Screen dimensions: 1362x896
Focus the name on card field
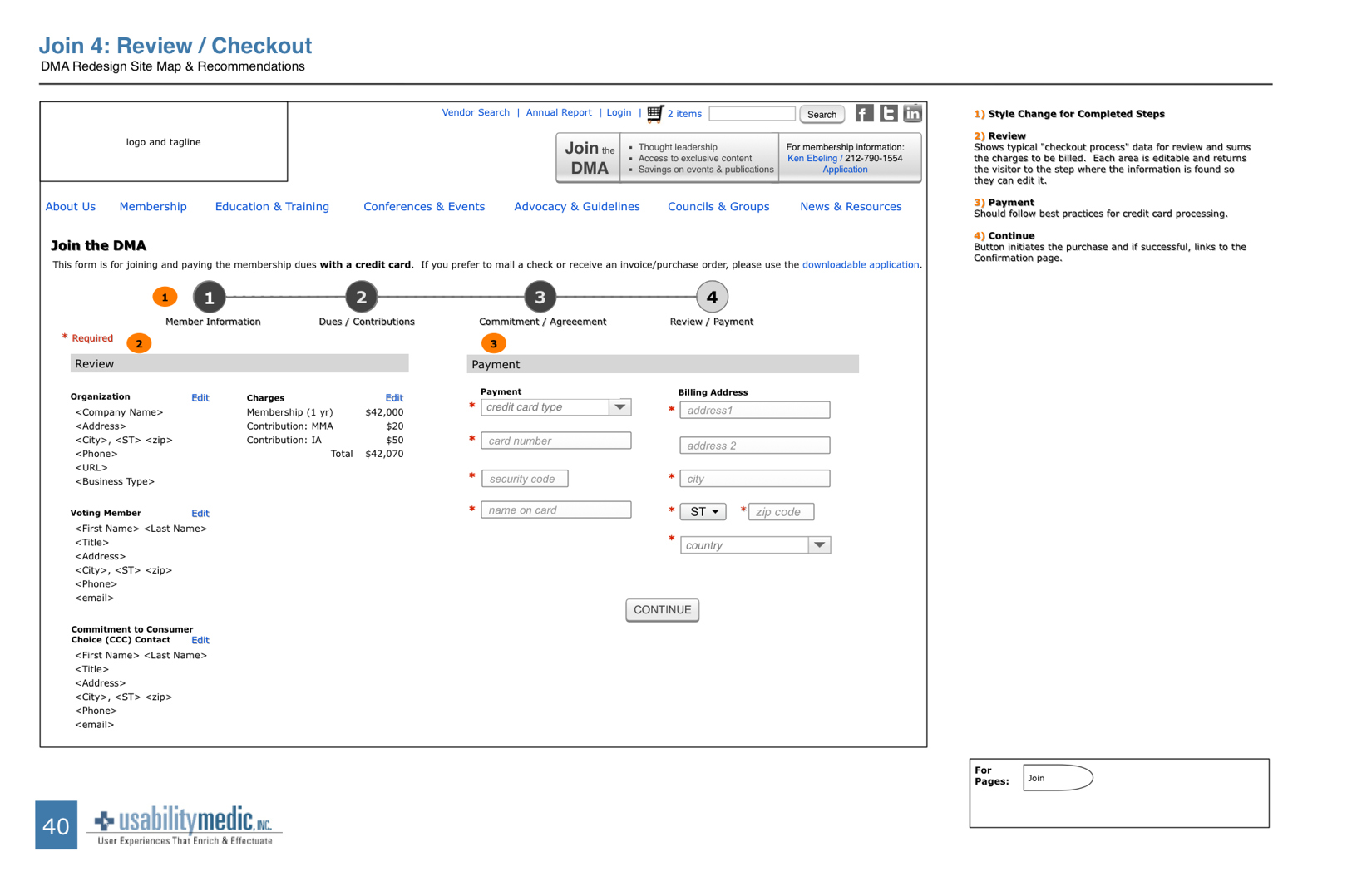tap(555, 510)
